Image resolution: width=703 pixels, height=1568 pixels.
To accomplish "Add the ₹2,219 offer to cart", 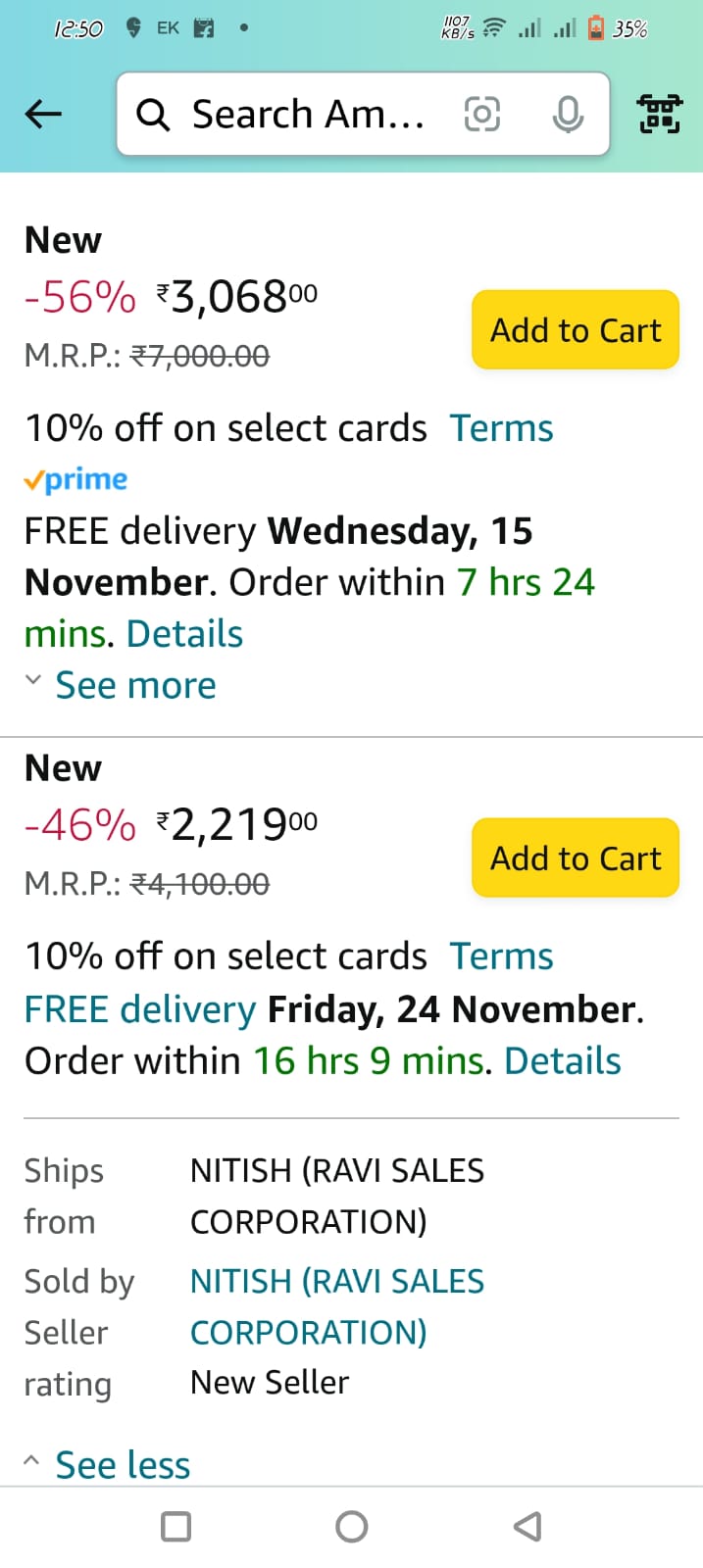I will 576,858.
